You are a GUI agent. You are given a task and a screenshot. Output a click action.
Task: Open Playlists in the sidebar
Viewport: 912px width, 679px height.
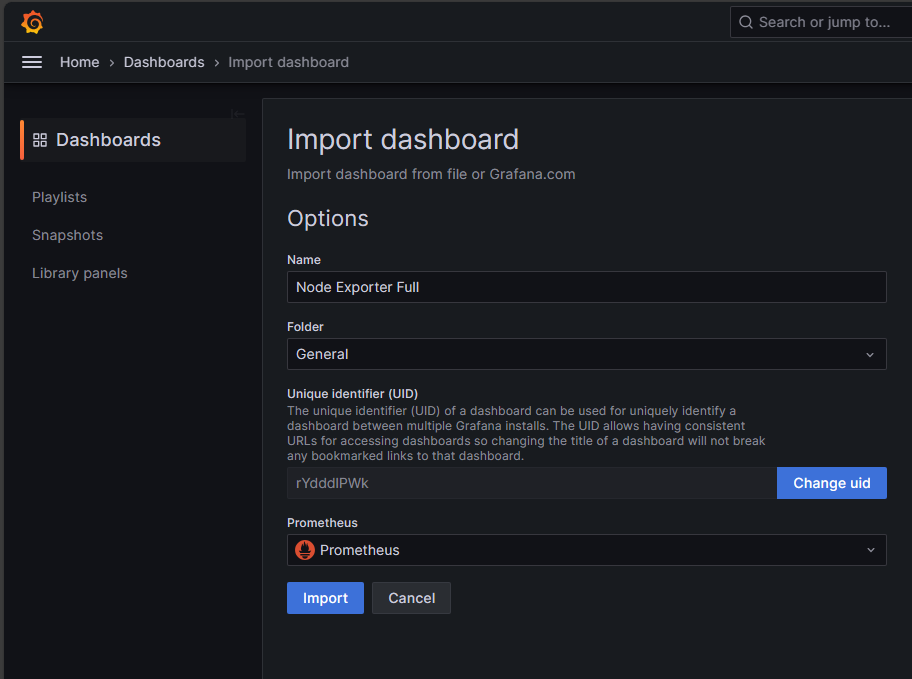(x=59, y=197)
